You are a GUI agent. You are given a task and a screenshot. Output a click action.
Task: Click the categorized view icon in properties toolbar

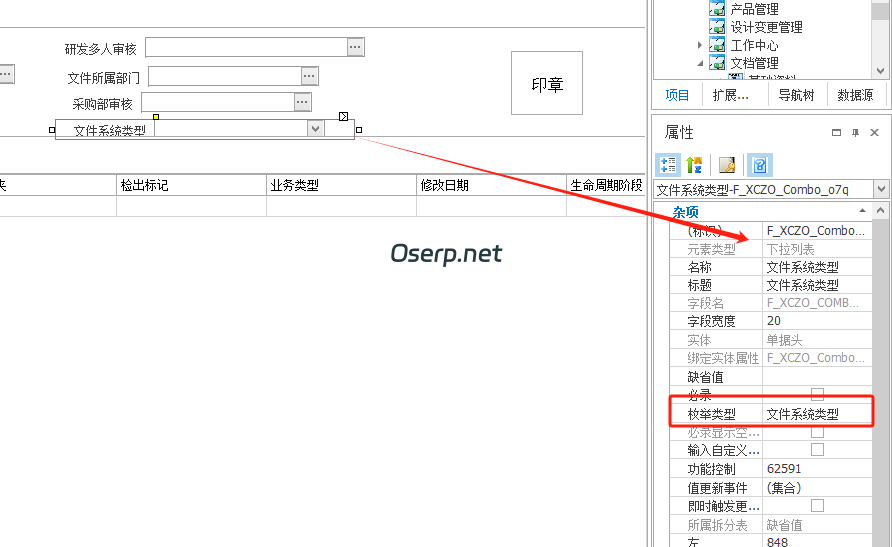668,165
